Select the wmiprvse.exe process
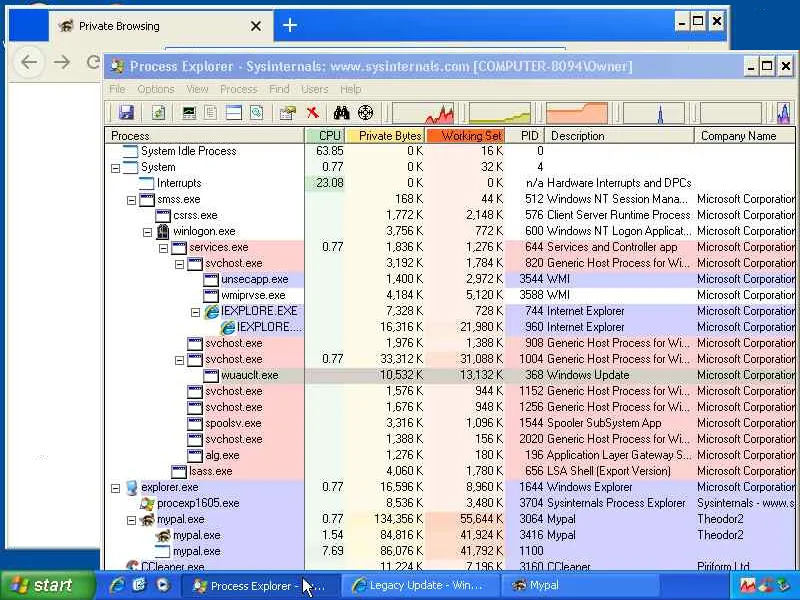 tap(449, 295)
